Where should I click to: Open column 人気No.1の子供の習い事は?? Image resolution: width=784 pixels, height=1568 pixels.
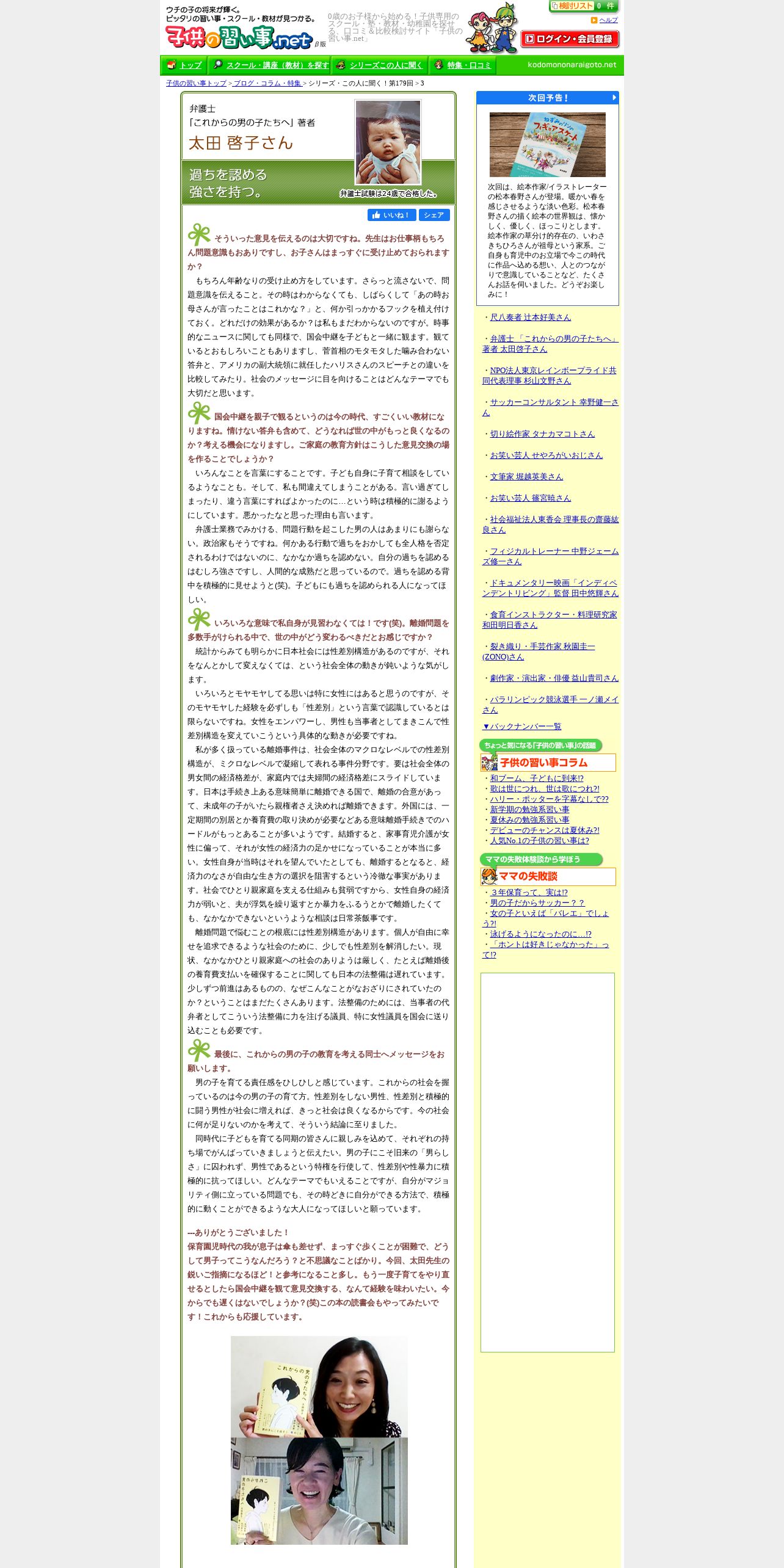click(x=540, y=841)
